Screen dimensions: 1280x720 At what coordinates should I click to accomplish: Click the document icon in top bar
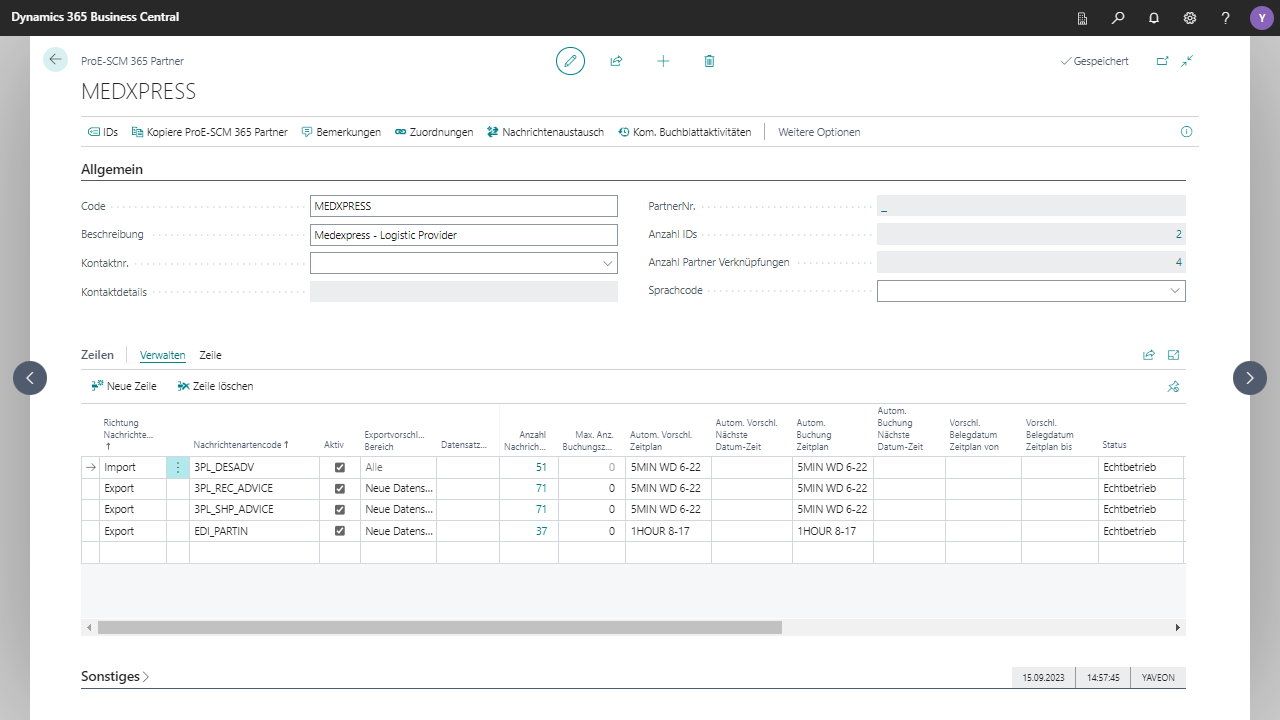pos(1082,18)
